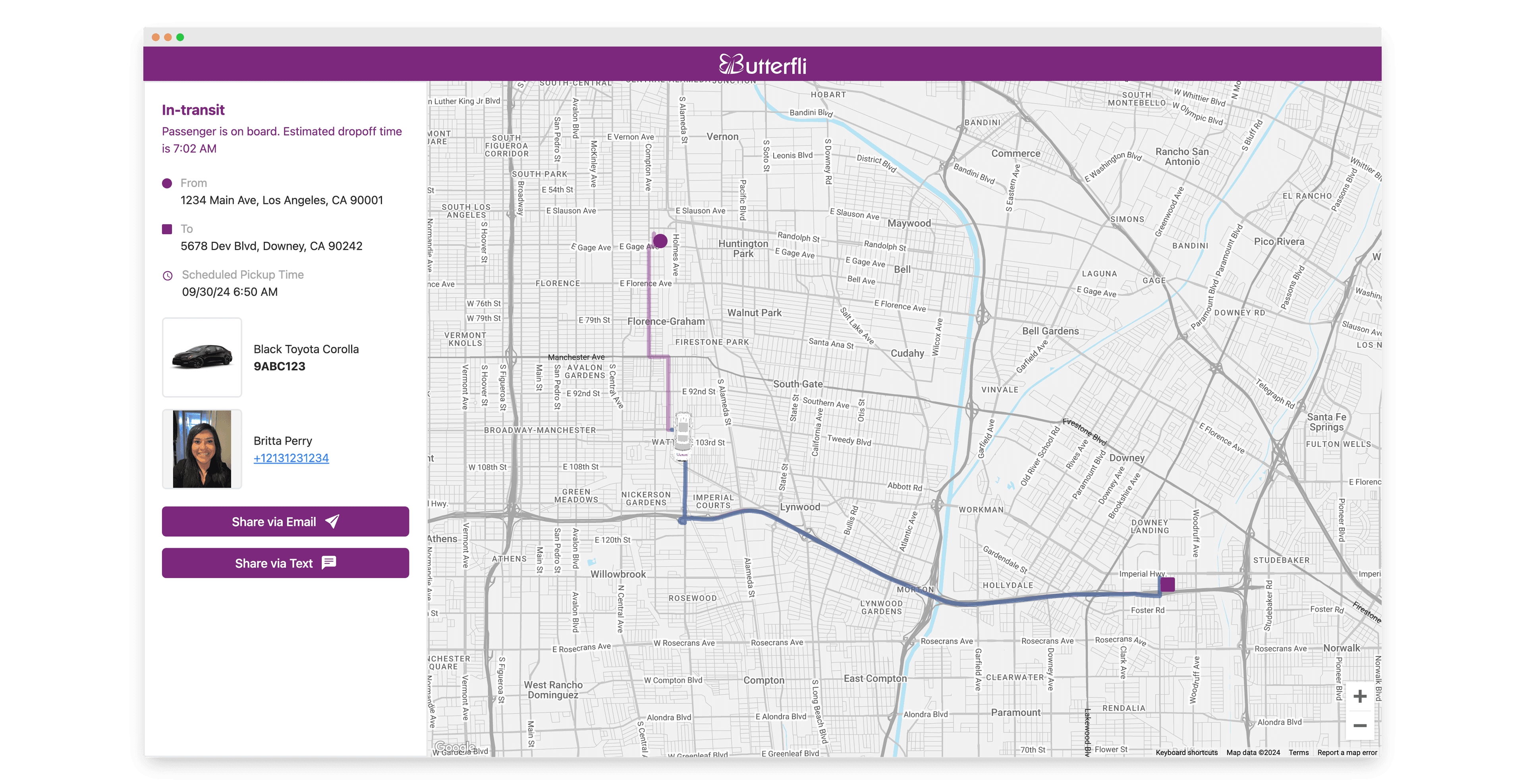Screen dimensions: 1525x784
Task: Click the Butterfli logo in header
Action: click(762, 64)
